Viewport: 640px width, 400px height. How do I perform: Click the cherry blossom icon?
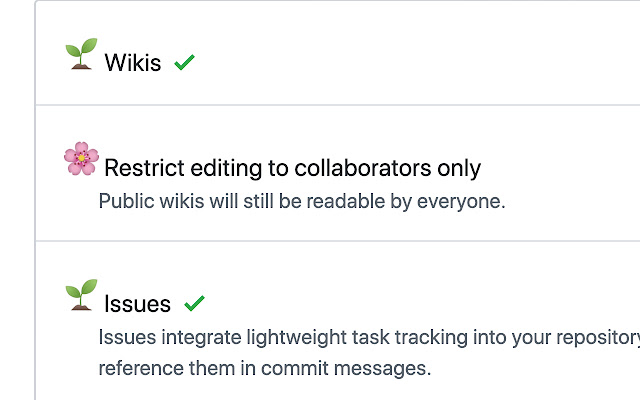[81, 158]
